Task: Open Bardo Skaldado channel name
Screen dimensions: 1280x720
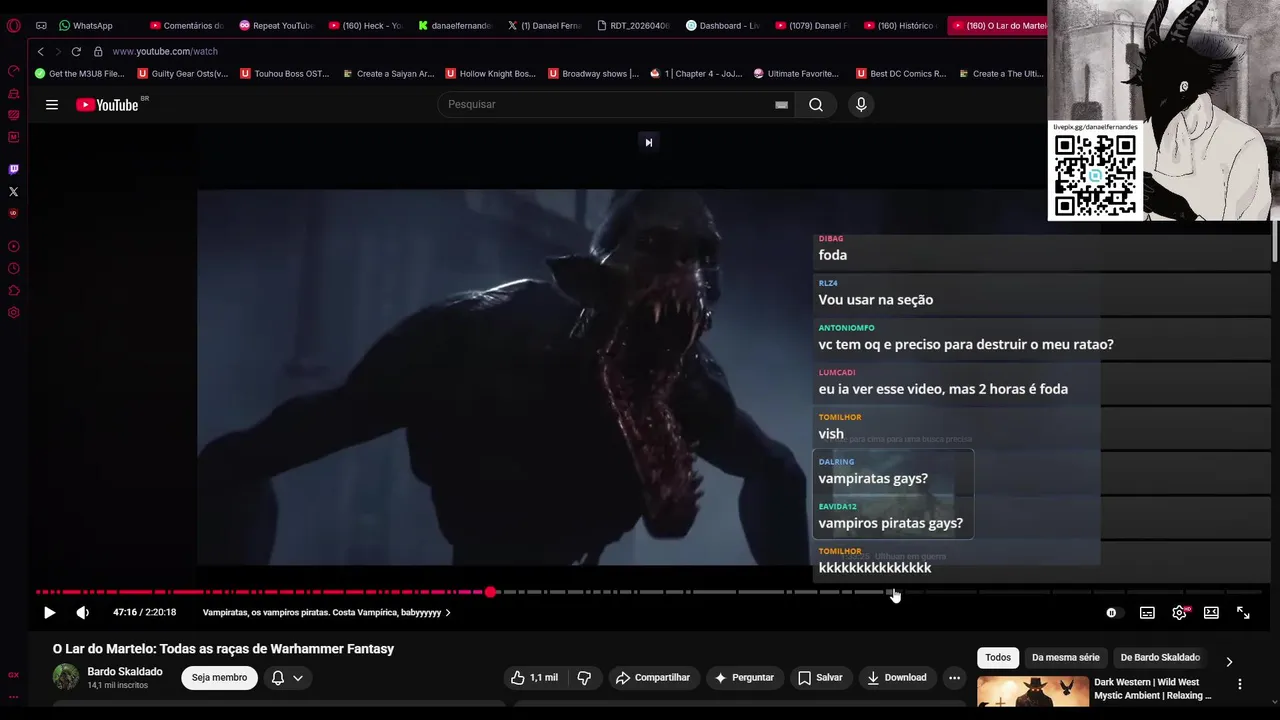Action: pyautogui.click(x=125, y=672)
